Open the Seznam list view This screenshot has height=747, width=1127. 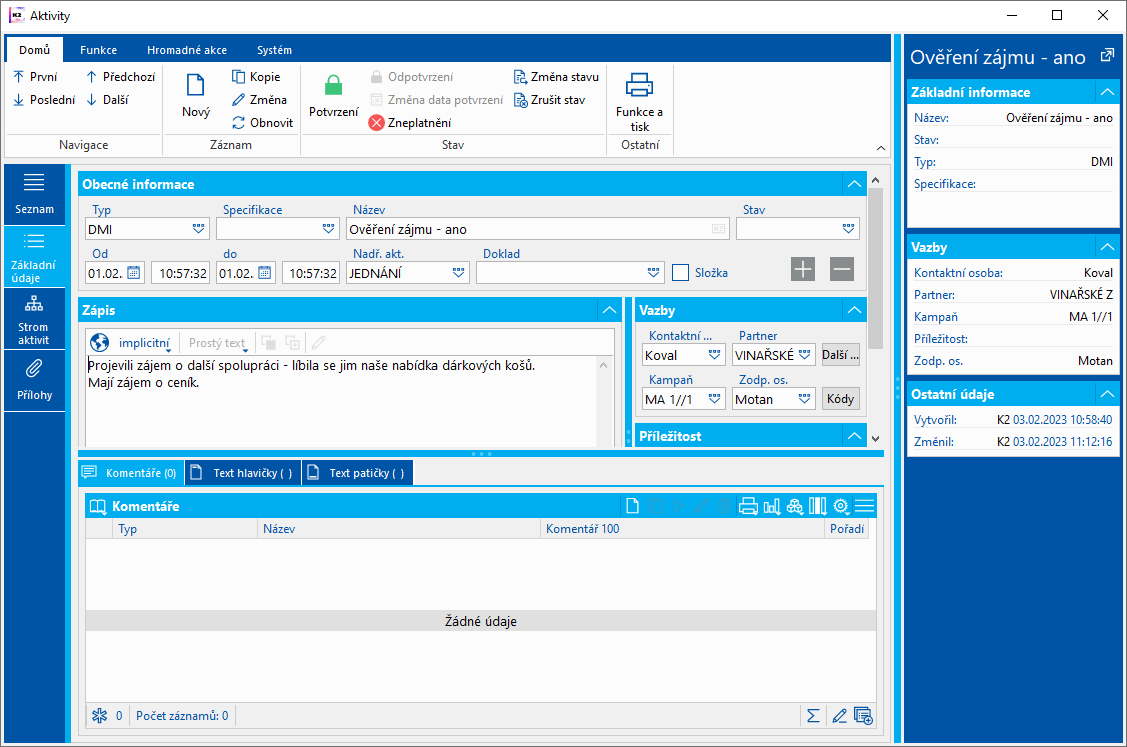tap(34, 194)
